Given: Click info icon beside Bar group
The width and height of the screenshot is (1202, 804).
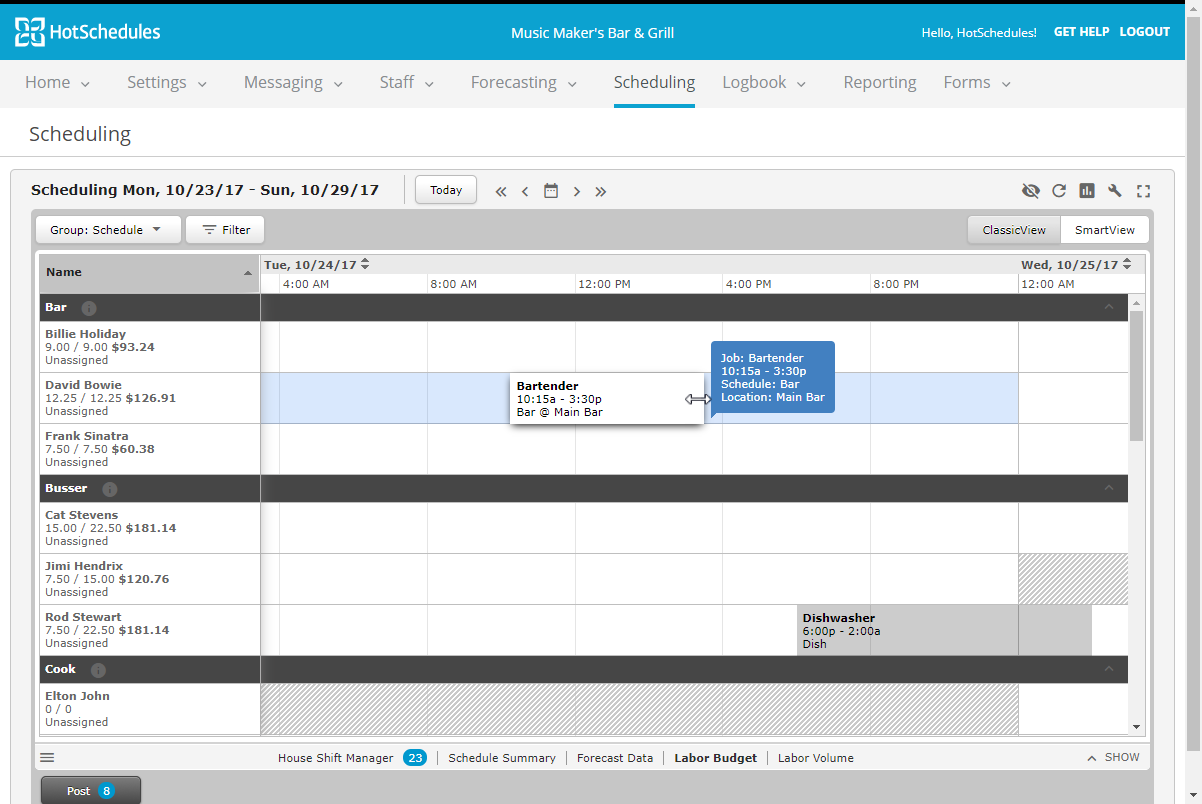Looking at the screenshot, I should tap(89, 308).
